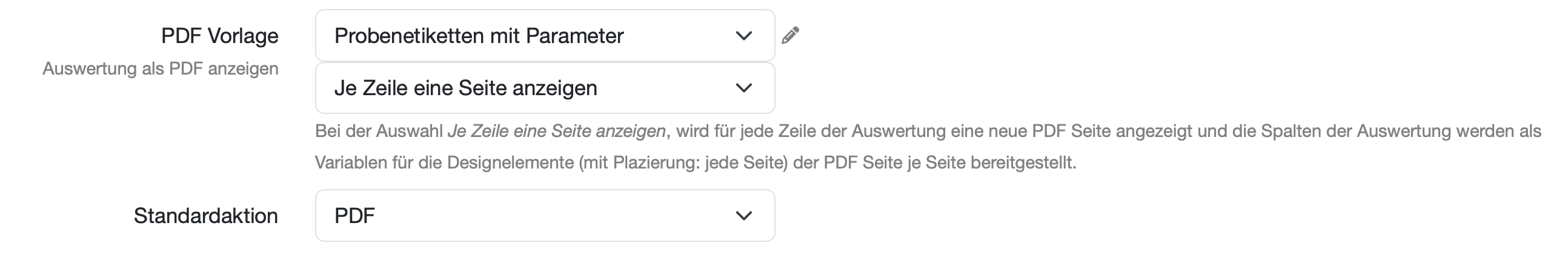Click the chevron arrow of Probenetiketten dropdown
This screenshot has width=1568, height=257.
(x=743, y=36)
